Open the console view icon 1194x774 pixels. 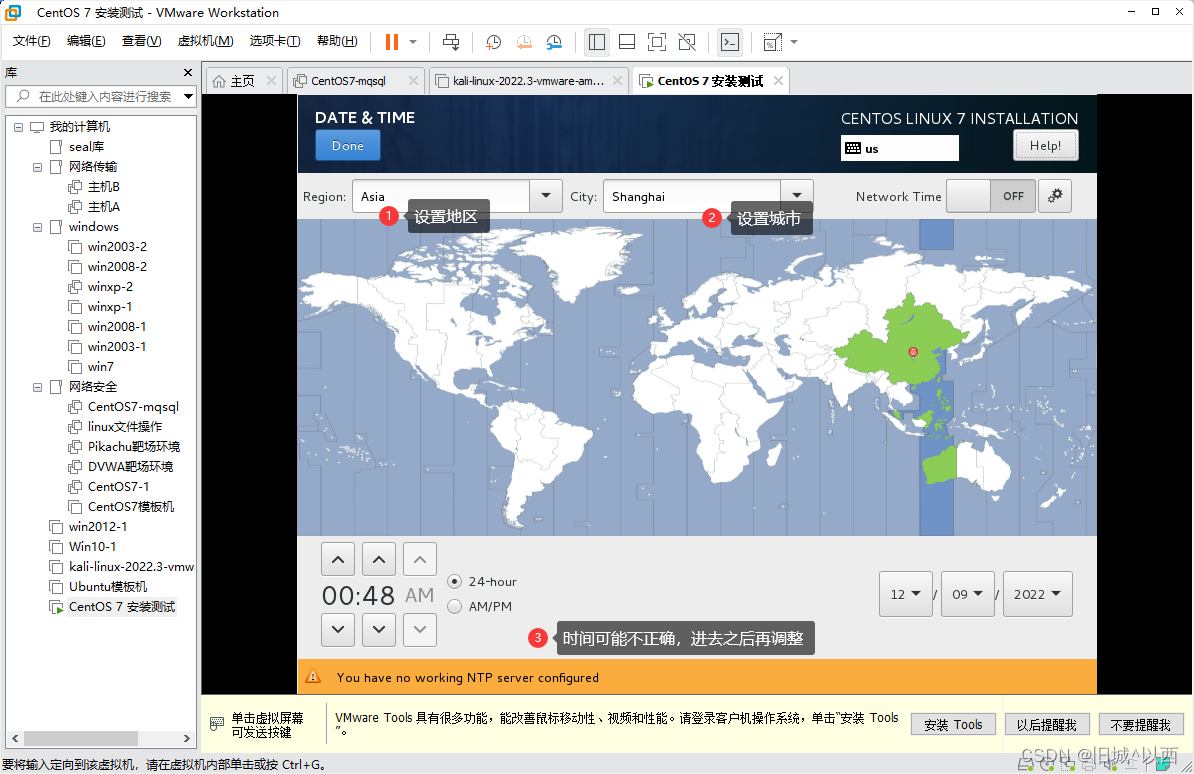point(729,42)
